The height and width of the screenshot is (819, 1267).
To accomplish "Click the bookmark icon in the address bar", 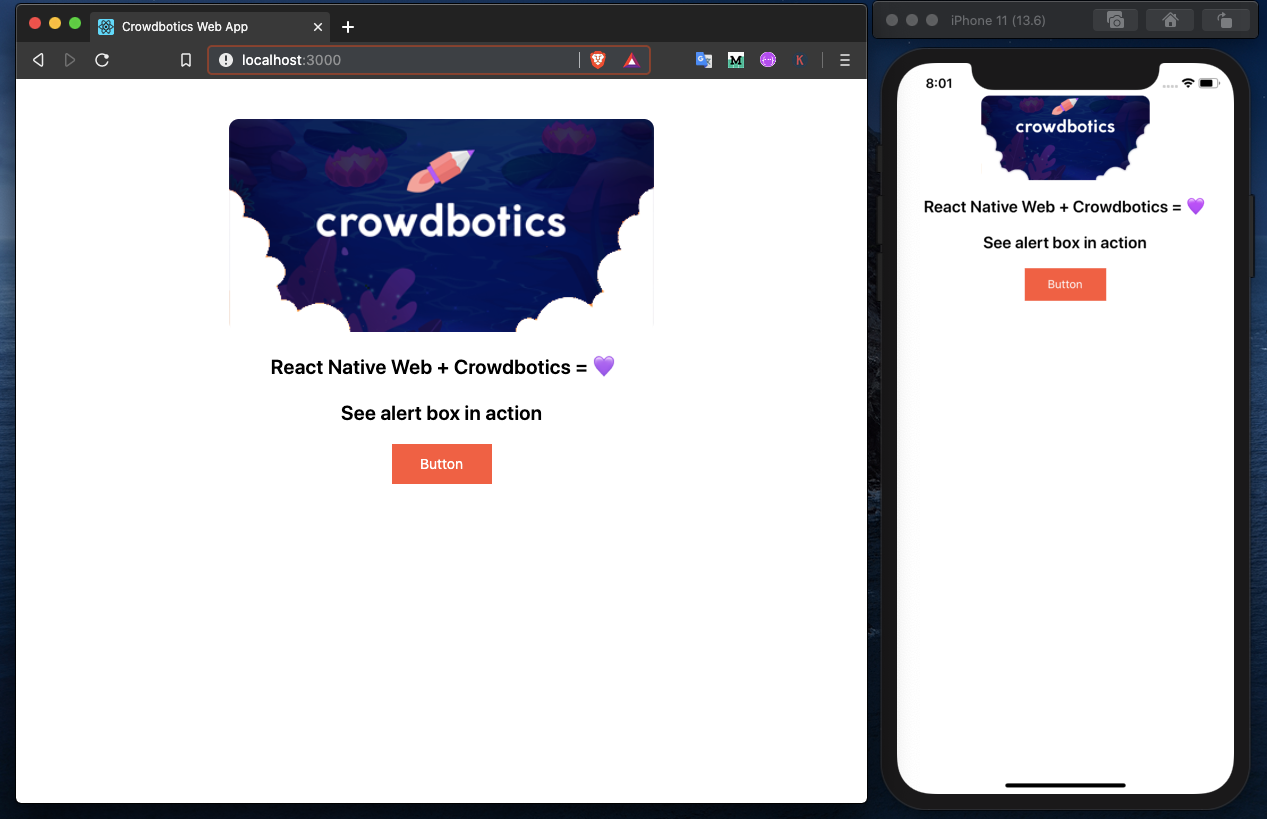I will click(185, 59).
